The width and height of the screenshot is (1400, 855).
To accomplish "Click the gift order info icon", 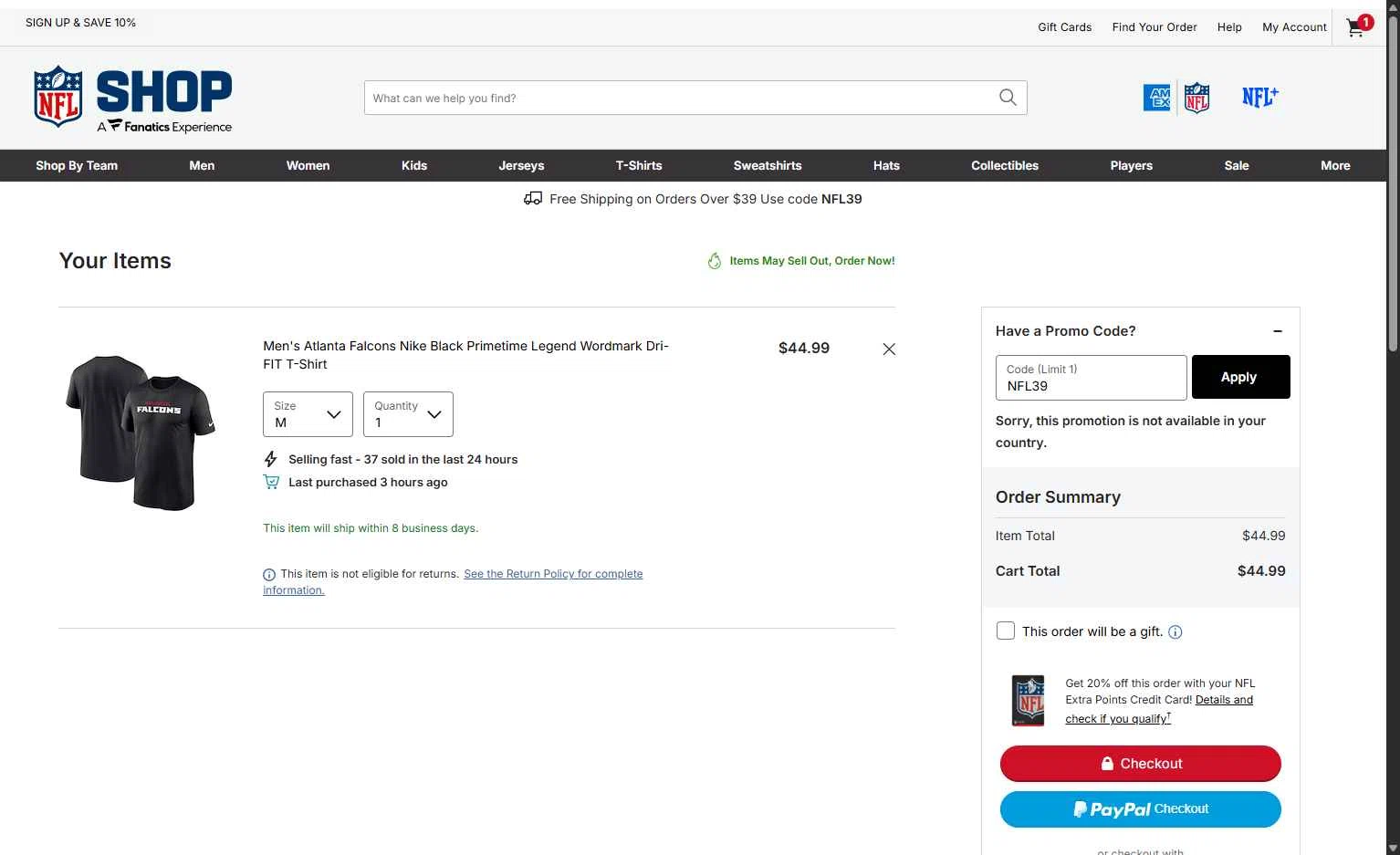I will tap(1175, 631).
